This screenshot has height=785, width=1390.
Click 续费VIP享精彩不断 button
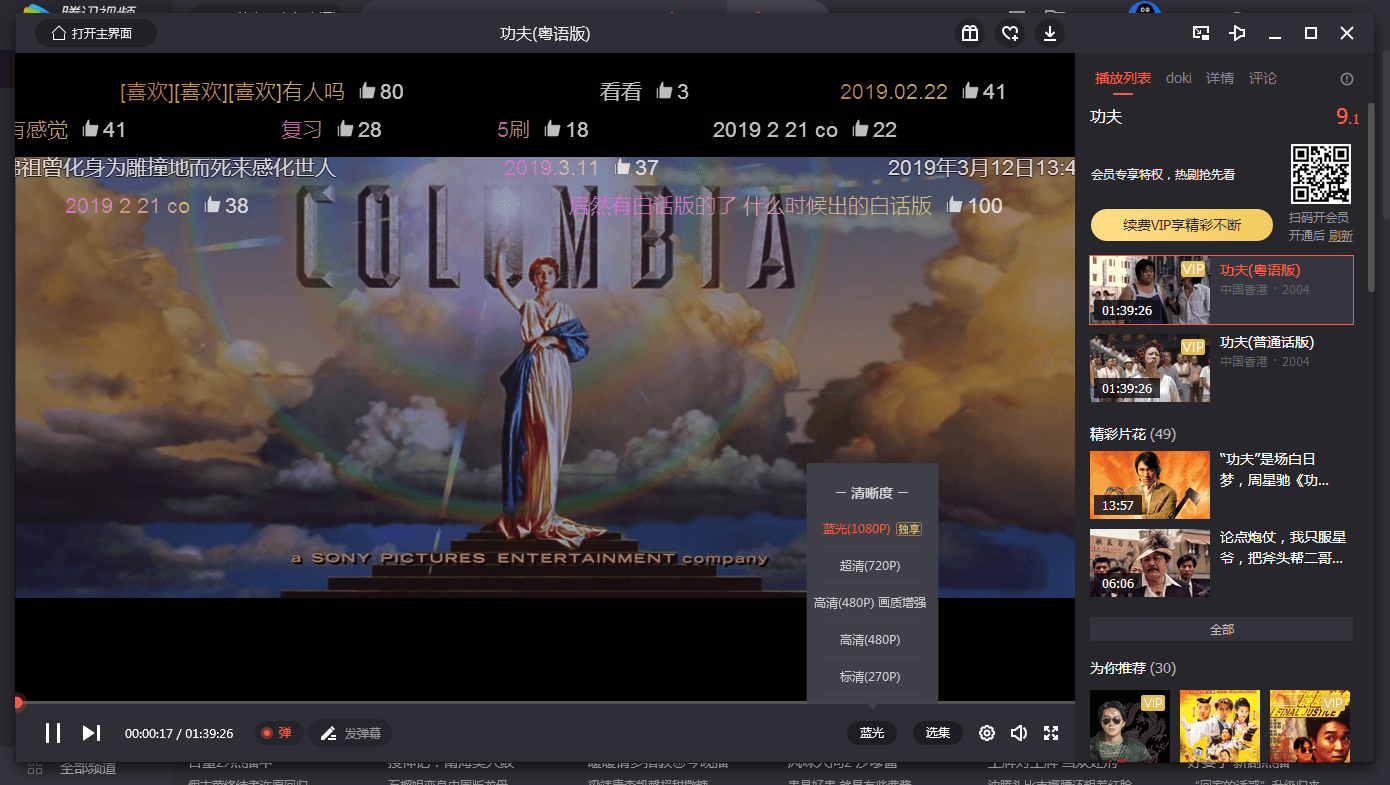tap(1182, 225)
